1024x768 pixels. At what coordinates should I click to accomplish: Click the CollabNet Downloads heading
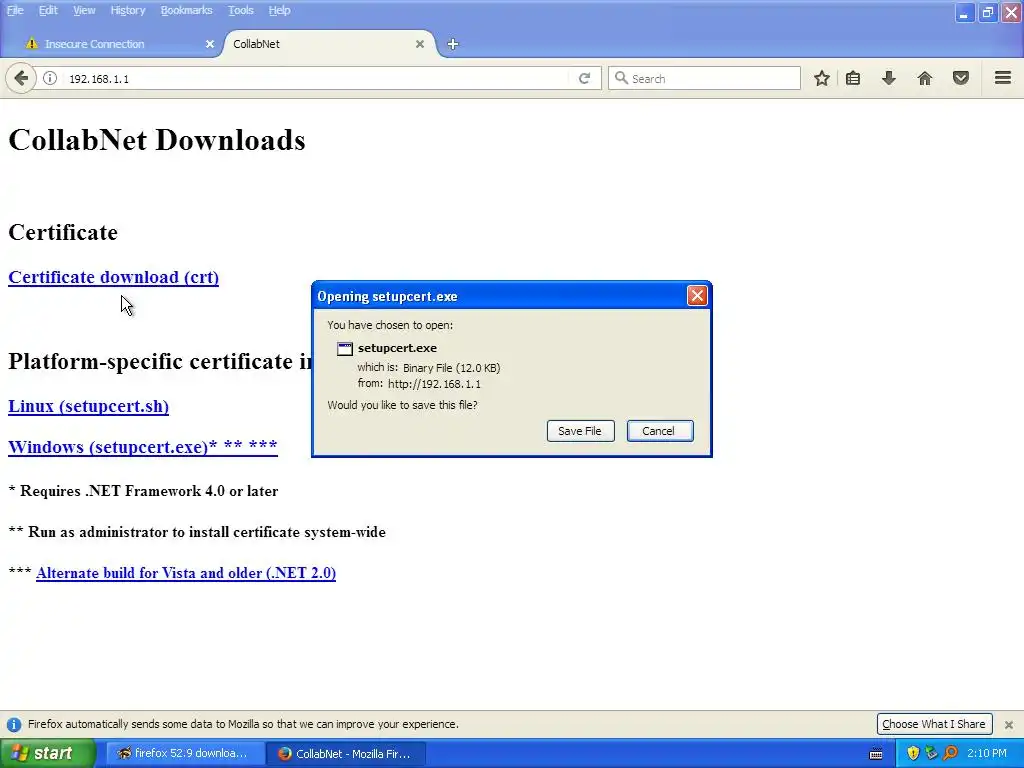[x=157, y=140]
